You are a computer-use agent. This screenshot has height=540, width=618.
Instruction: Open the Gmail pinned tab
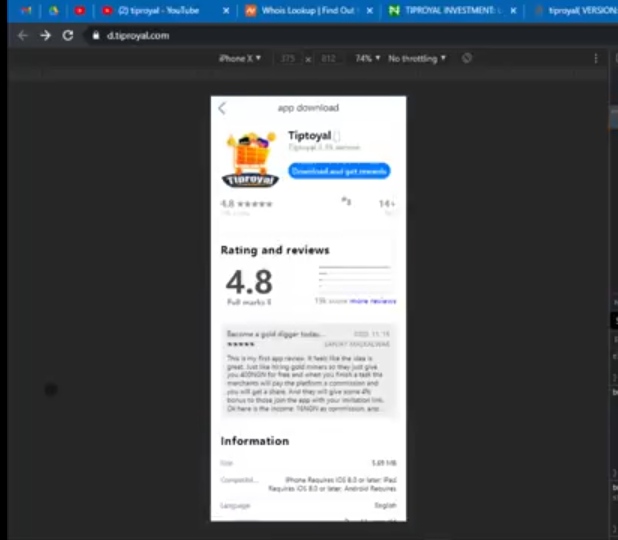[x=26, y=11]
